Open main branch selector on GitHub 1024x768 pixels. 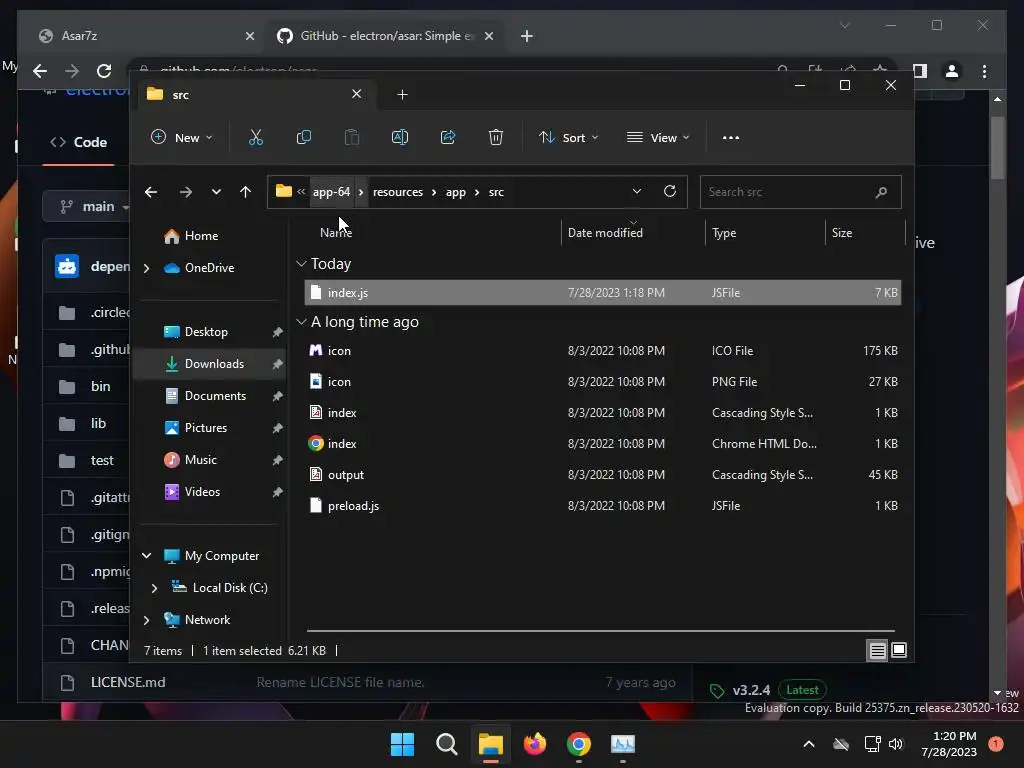[88, 206]
